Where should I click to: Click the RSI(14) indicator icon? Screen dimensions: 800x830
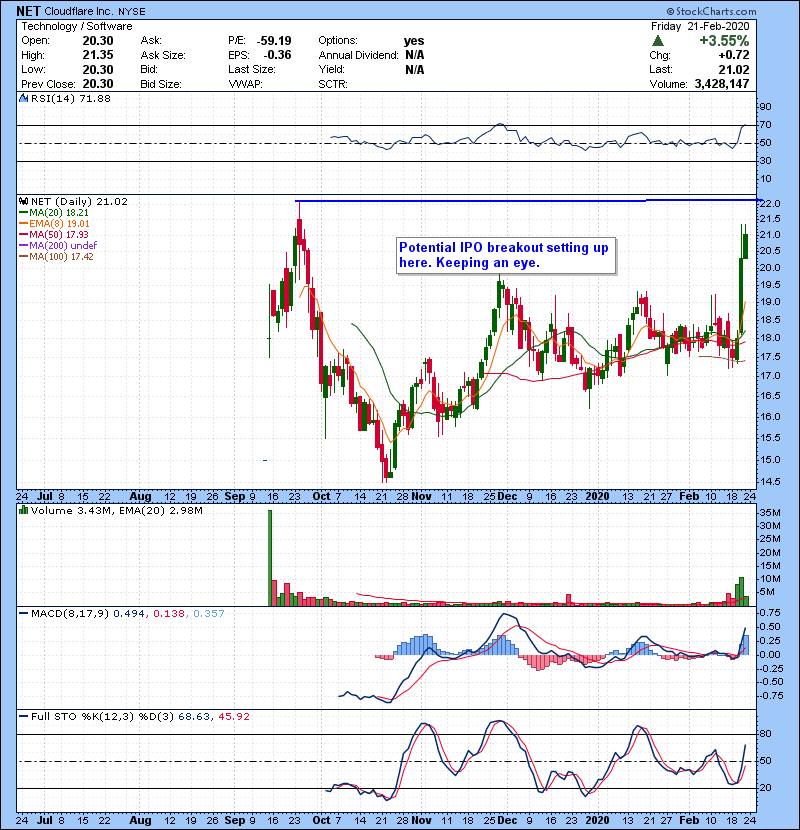pos(24,98)
